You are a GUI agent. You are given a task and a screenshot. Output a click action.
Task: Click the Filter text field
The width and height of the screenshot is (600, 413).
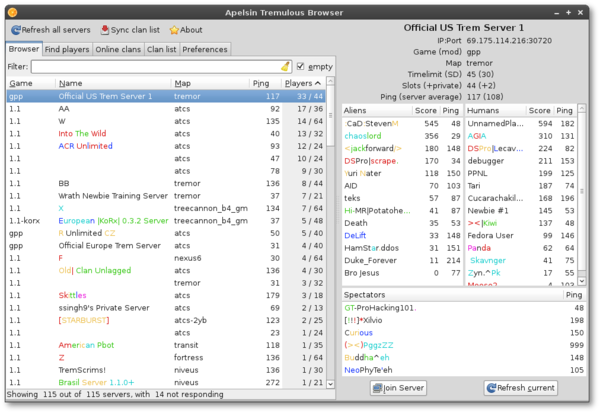pos(161,67)
